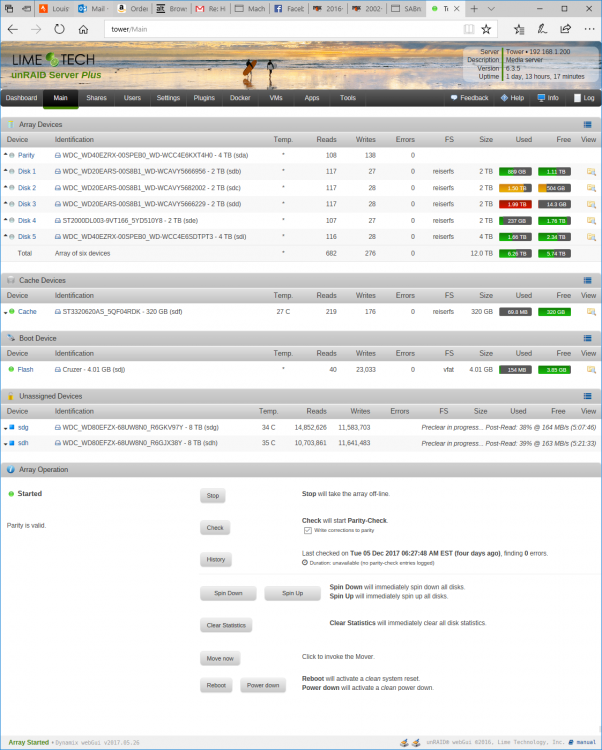Click the drive icon next to Cruzer
The image size is (602, 750).
point(58,370)
